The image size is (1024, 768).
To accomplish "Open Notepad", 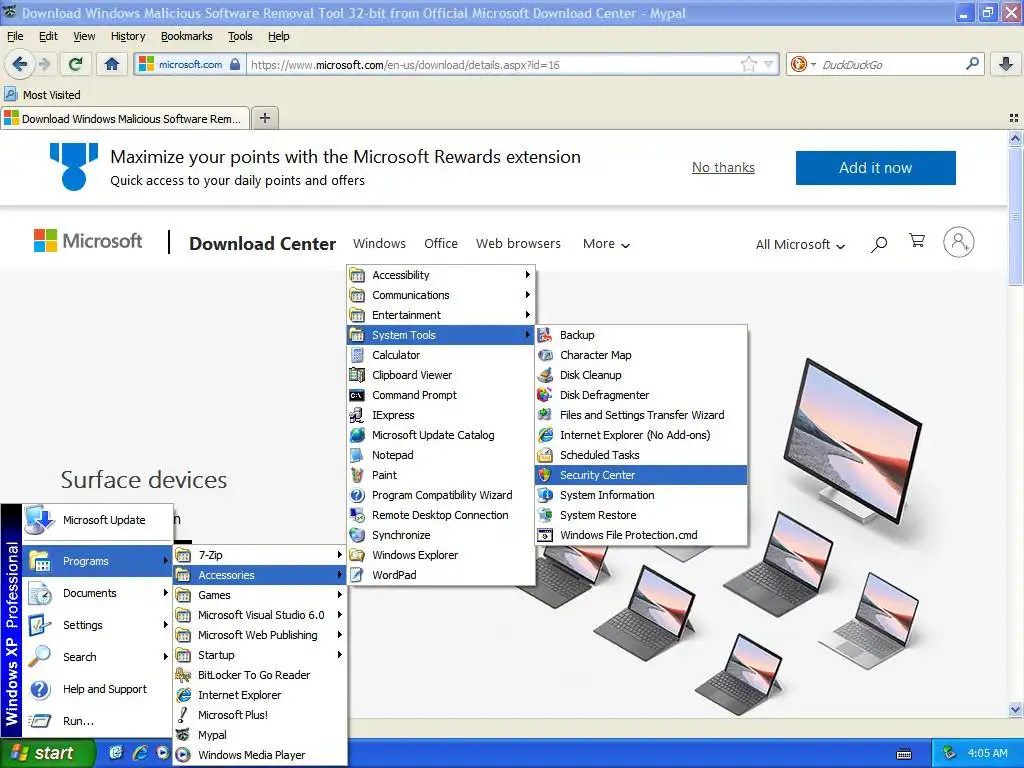I will pyautogui.click(x=441, y=455).
